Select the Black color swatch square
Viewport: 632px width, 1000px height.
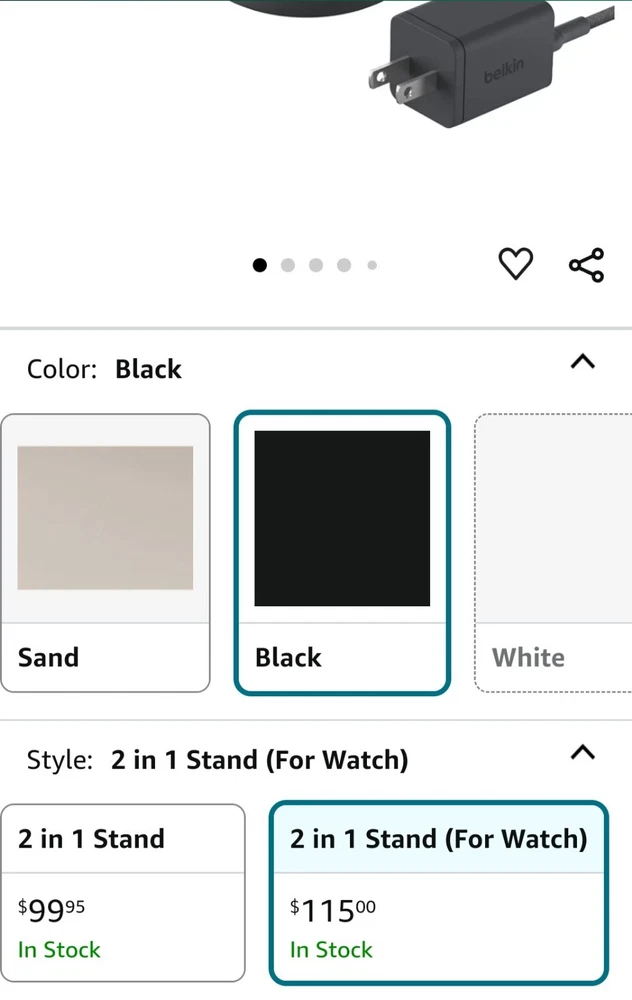pyautogui.click(x=342, y=518)
